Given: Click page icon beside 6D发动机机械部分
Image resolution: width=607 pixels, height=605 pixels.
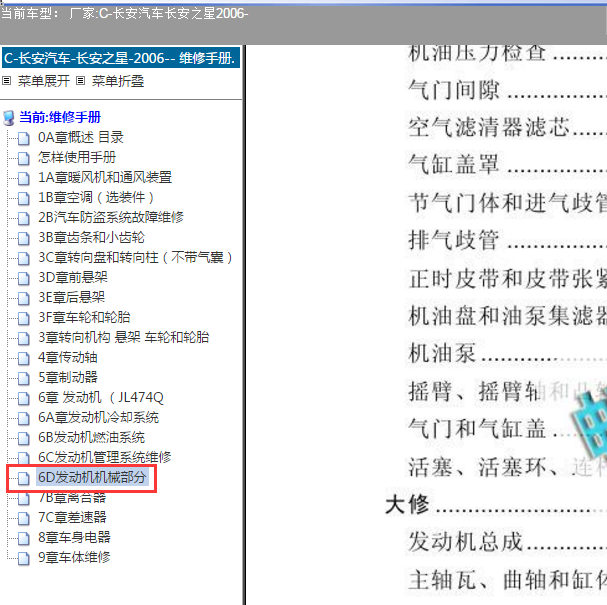Looking at the screenshot, I should (24, 478).
